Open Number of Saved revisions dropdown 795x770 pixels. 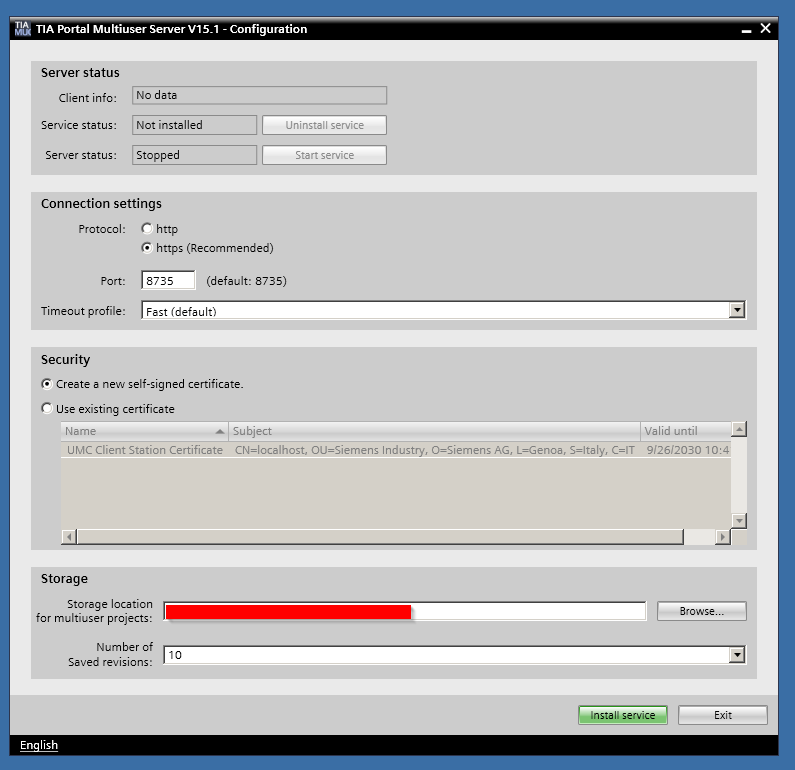(x=737, y=655)
